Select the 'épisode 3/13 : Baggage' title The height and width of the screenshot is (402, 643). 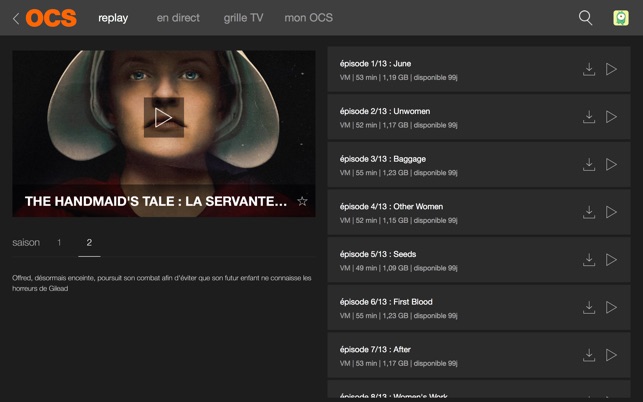[x=383, y=159]
